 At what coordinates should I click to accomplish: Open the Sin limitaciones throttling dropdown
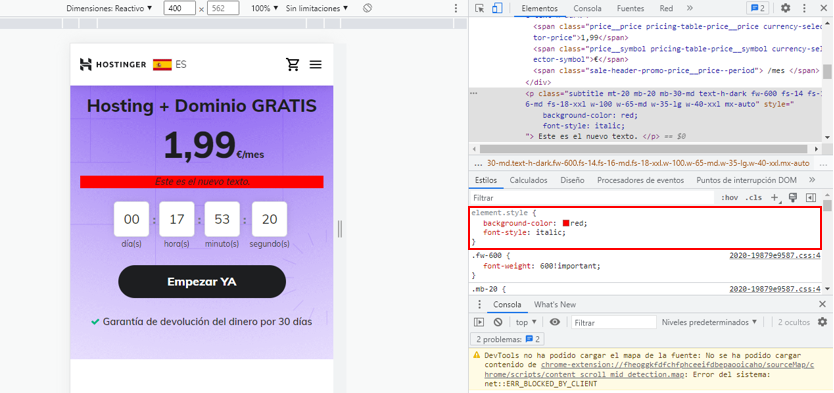click(x=317, y=9)
